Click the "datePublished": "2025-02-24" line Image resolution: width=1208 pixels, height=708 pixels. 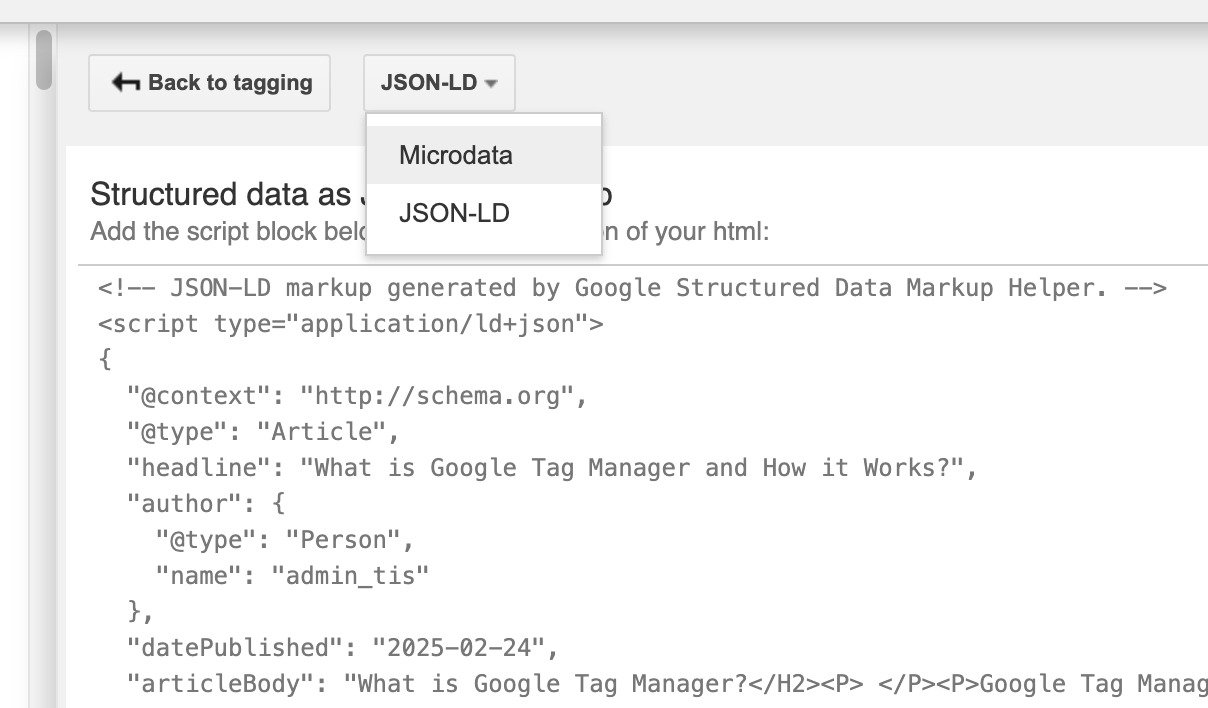tap(342, 648)
